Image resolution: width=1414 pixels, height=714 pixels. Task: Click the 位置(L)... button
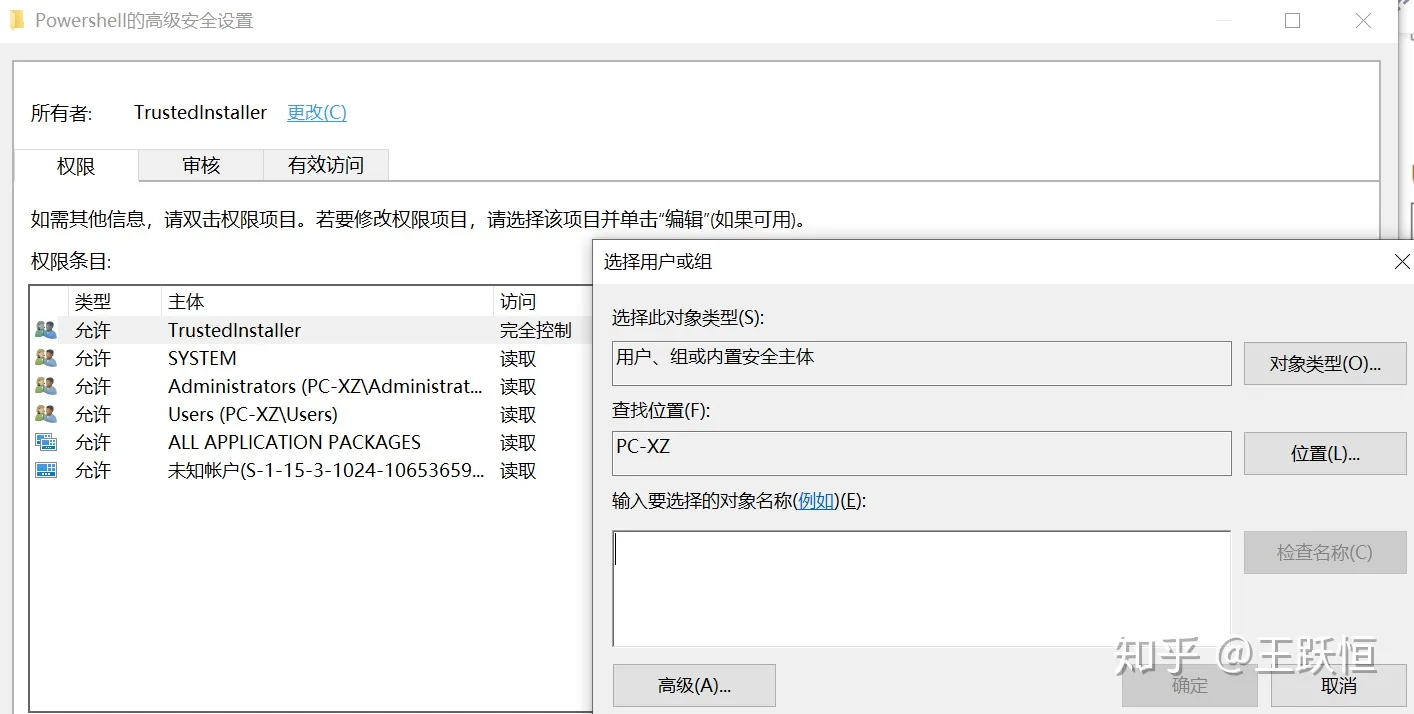point(1325,453)
